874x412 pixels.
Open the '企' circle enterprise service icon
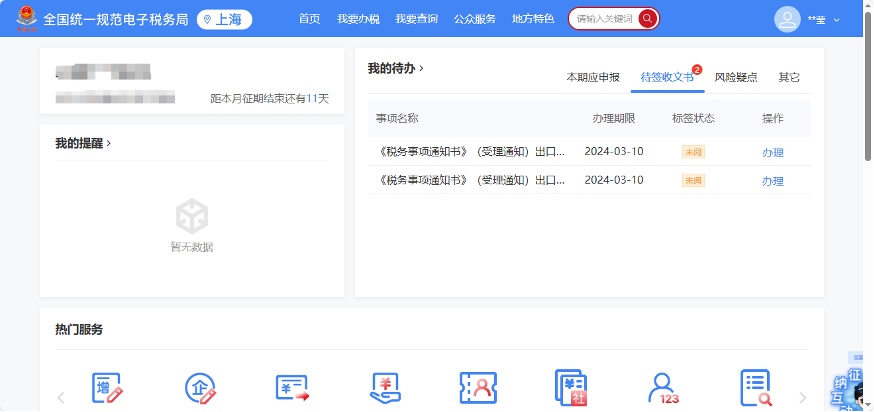[x=200, y=388]
